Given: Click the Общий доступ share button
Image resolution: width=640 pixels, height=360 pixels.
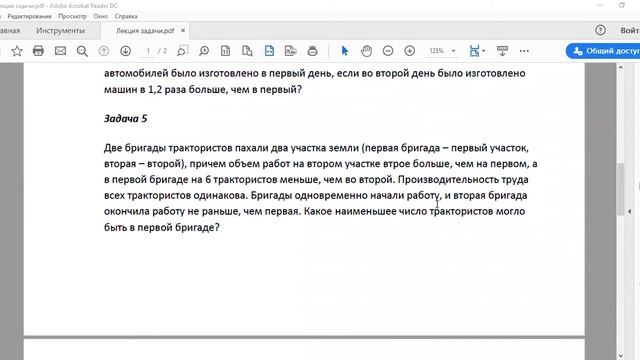Looking at the screenshot, I should [603, 51].
